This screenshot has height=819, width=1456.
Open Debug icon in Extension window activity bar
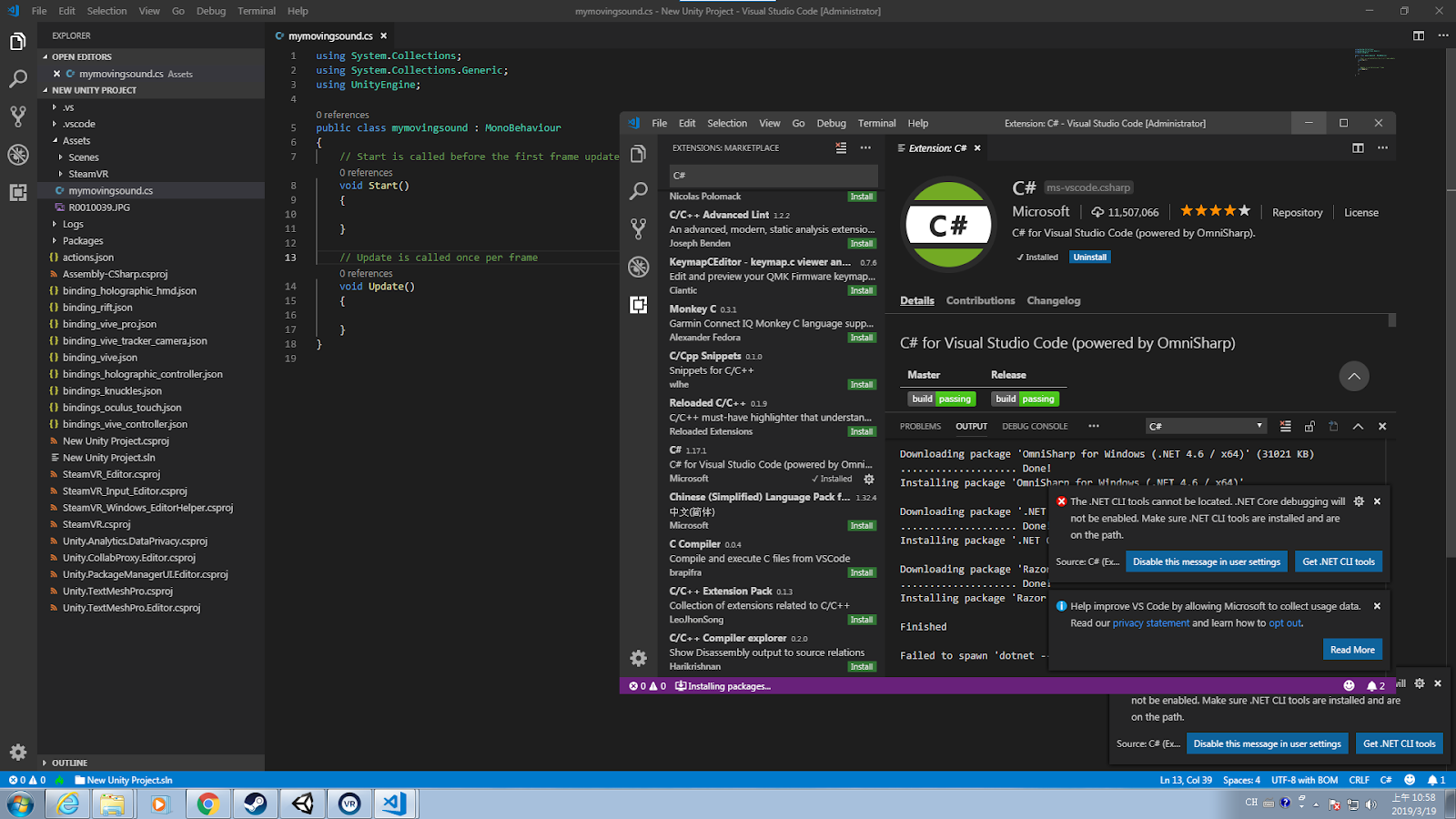[x=639, y=267]
